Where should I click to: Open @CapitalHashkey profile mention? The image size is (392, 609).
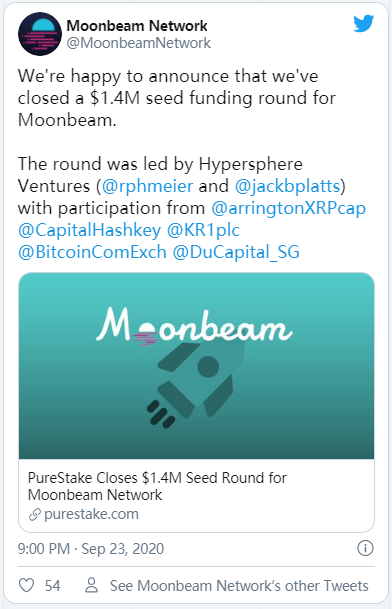[x=89, y=230]
